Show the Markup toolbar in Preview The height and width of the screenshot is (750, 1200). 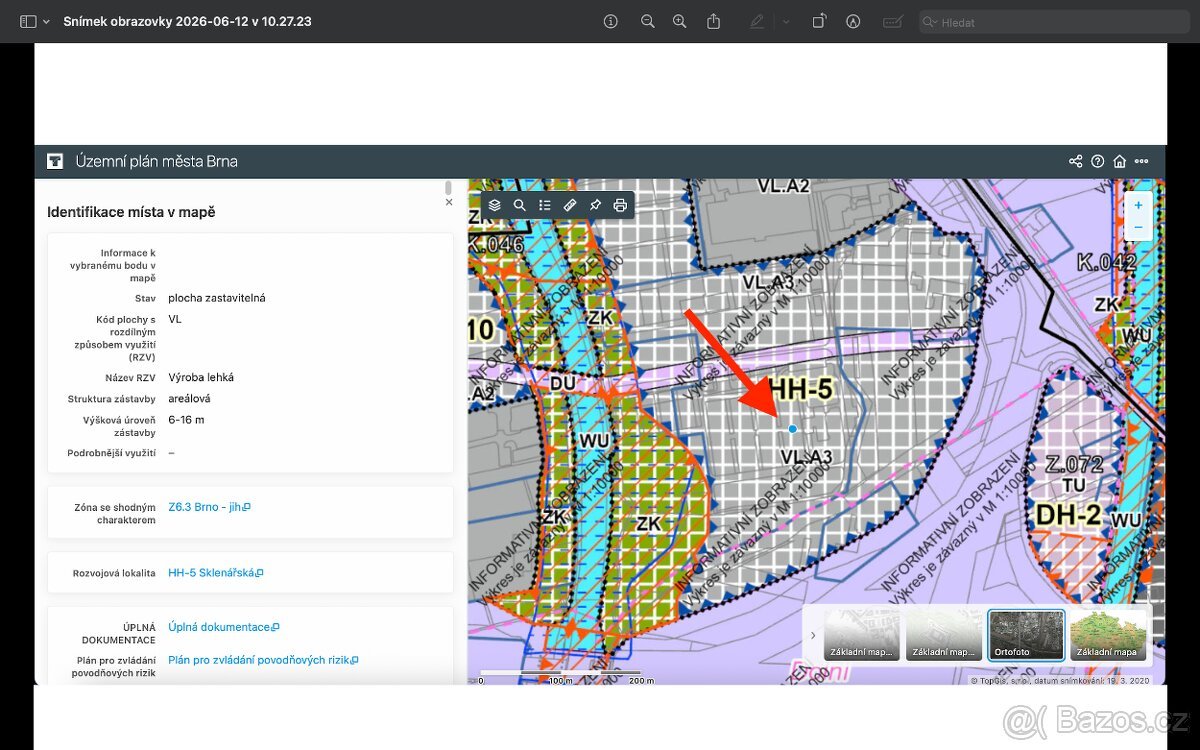853,21
